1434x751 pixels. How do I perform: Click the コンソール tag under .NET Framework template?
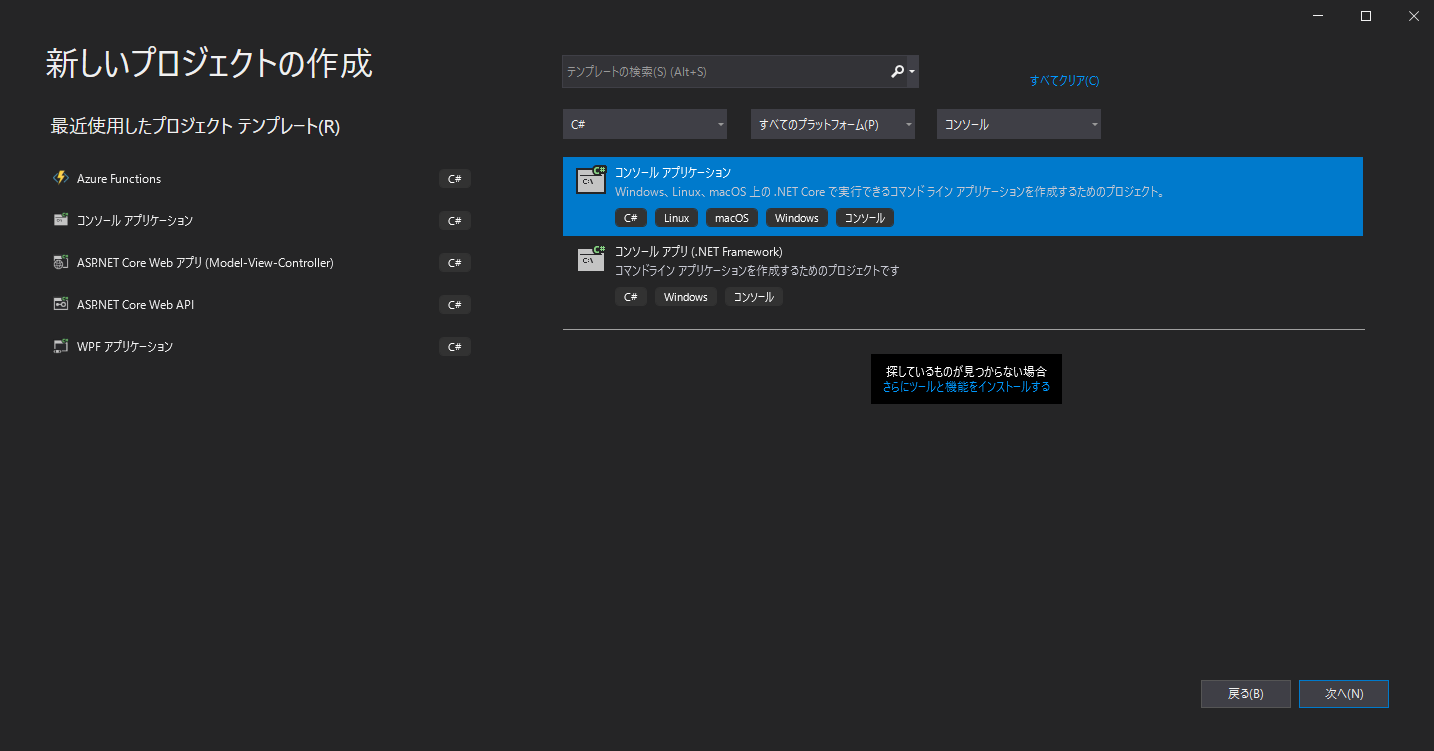753,297
